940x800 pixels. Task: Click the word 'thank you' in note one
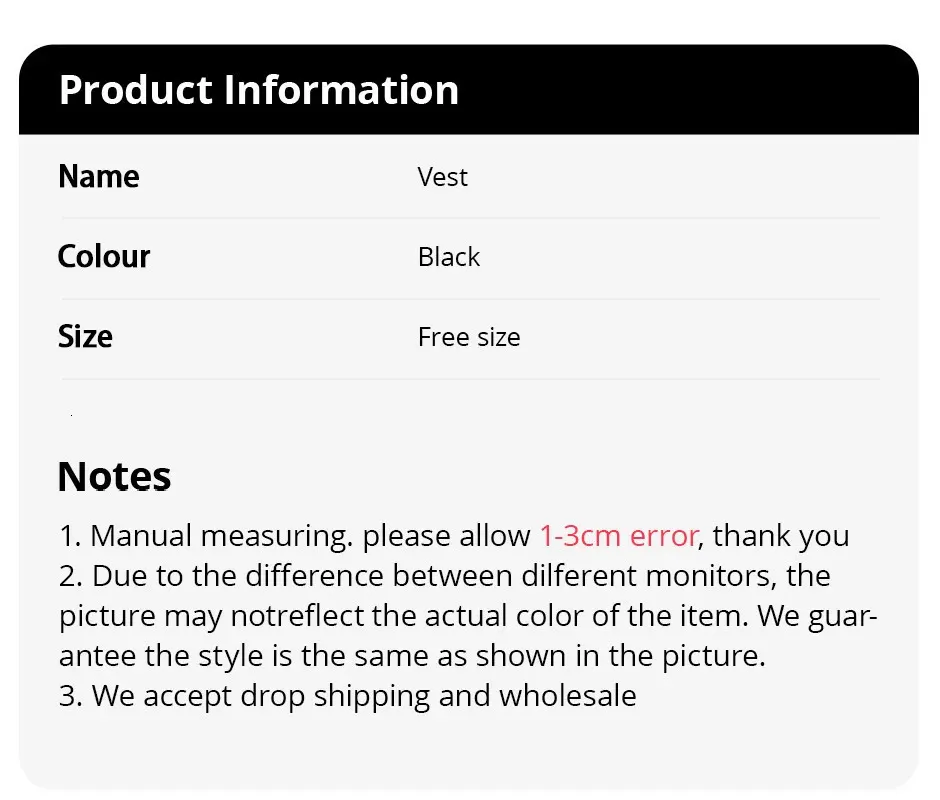(x=780, y=536)
